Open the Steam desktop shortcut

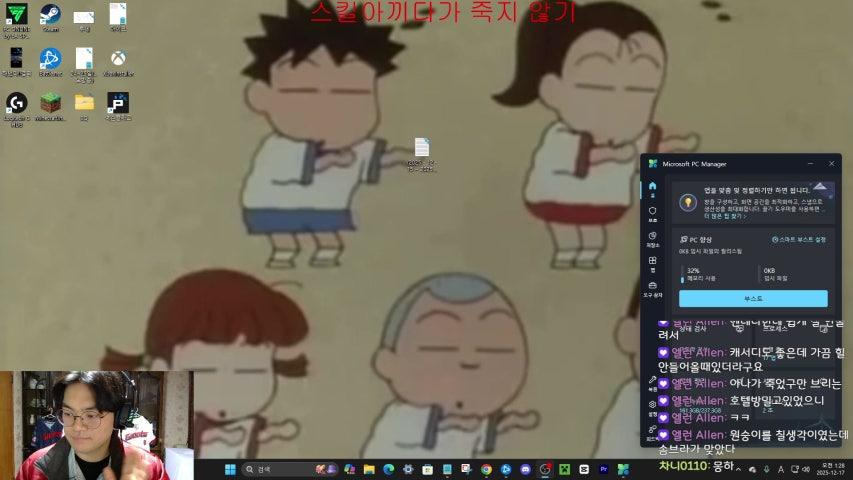pos(50,17)
